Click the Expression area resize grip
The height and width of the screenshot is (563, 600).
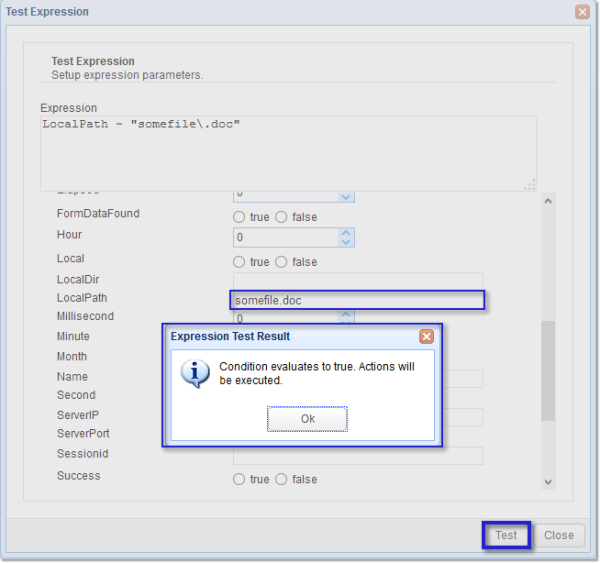click(530, 185)
